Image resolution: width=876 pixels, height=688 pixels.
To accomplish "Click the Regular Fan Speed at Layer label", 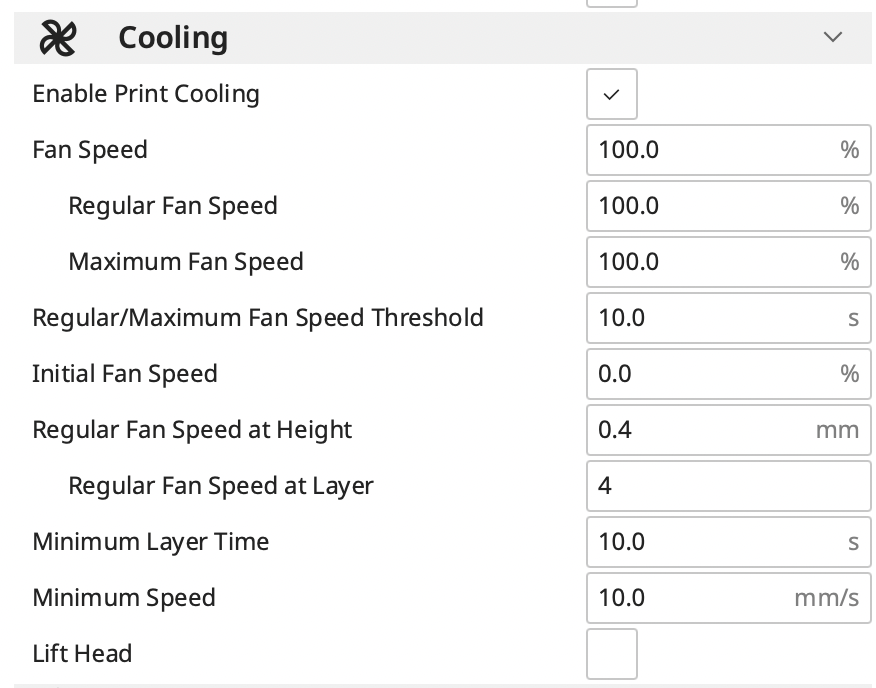I will tap(221, 486).
